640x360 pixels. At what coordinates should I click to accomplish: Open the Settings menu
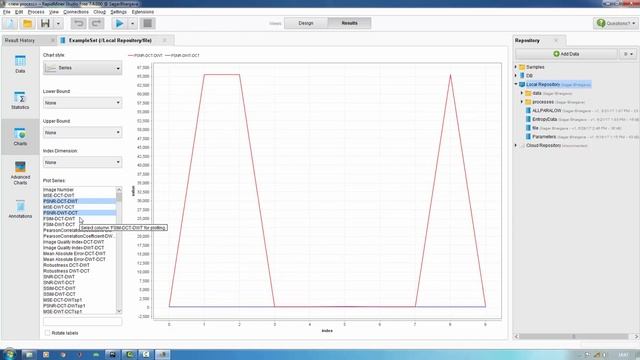pyautogui.click(x=118, y=12)
